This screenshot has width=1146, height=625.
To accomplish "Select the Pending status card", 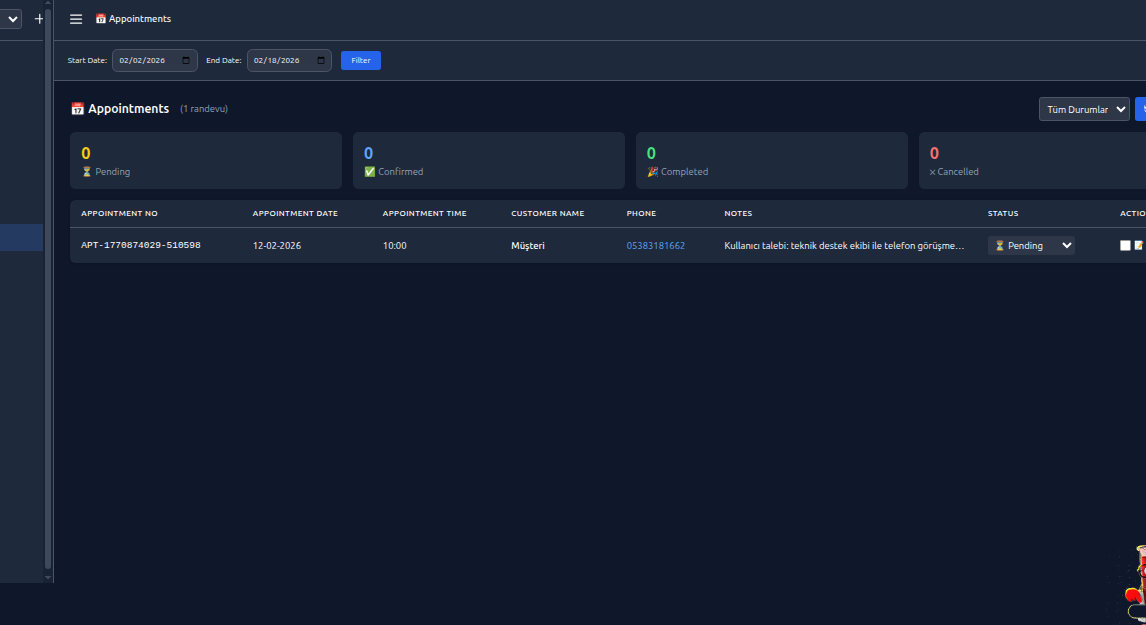I will [x=205, y=160].
